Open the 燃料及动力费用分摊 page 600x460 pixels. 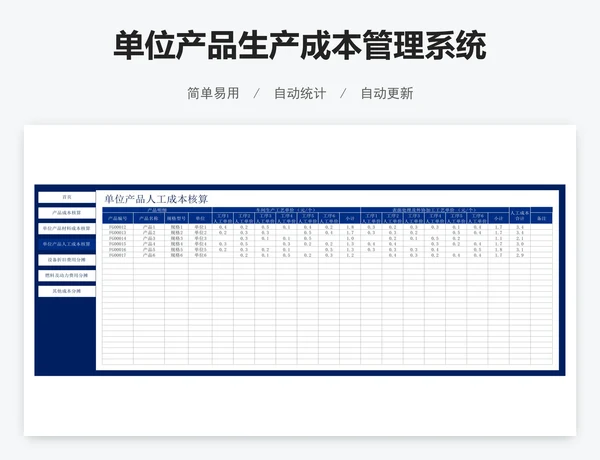67,276
